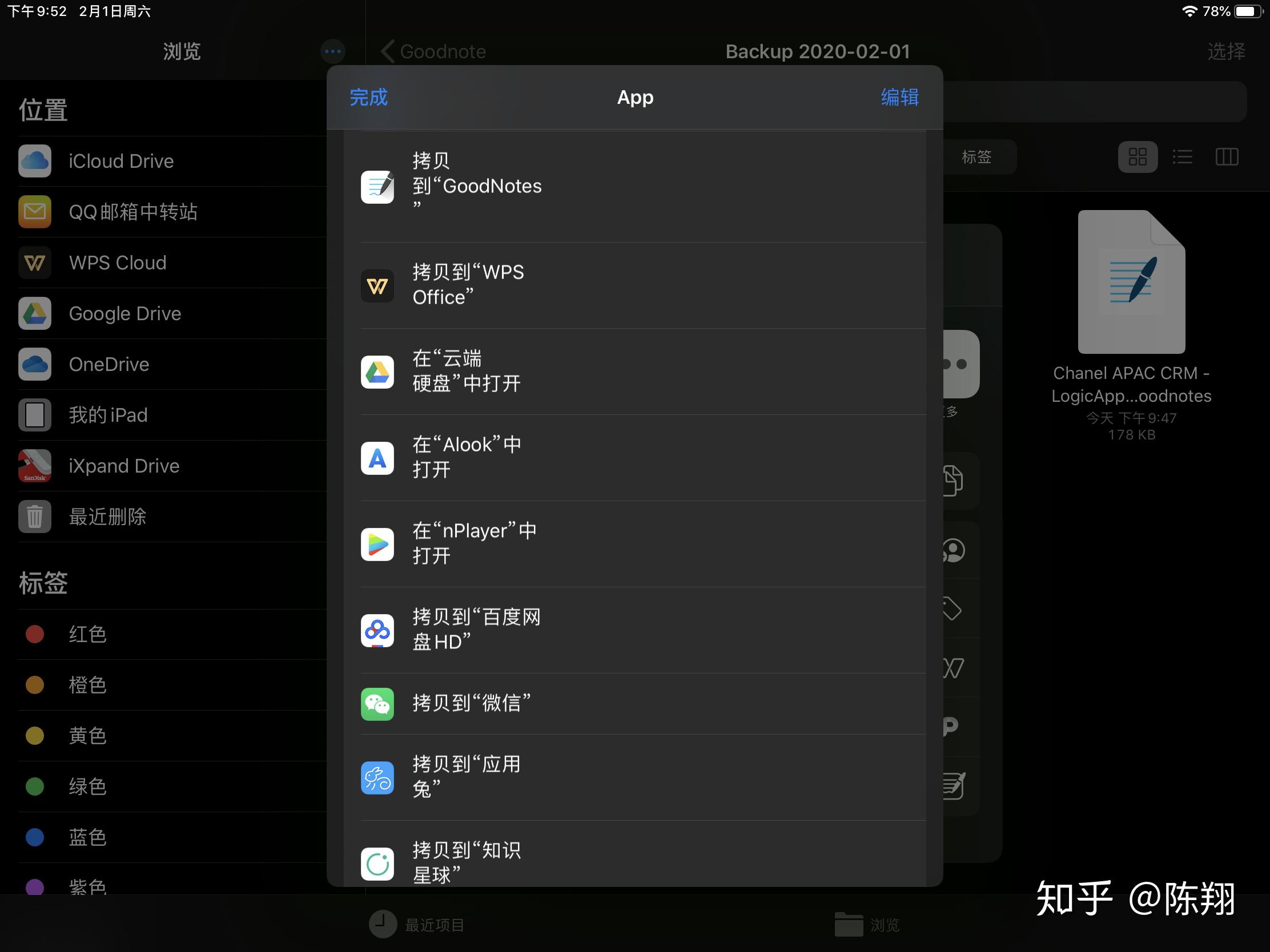Tap the nPlayer app icon
Viewport: 1270px width, 952px height.
(377, 544)
